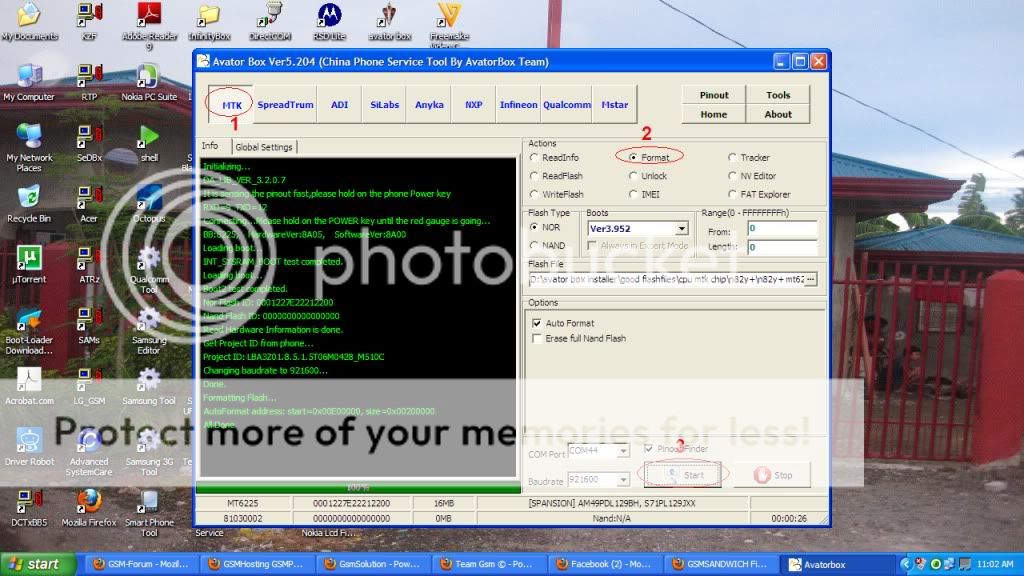Launch the Advanced SystemCare shortcut

[x=89, y=441]
